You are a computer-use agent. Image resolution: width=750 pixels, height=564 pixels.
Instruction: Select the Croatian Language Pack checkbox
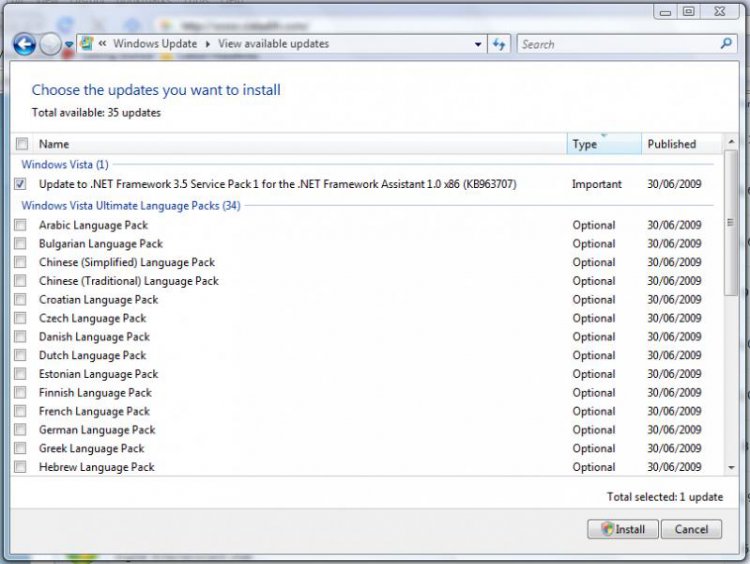coord(20,299)
